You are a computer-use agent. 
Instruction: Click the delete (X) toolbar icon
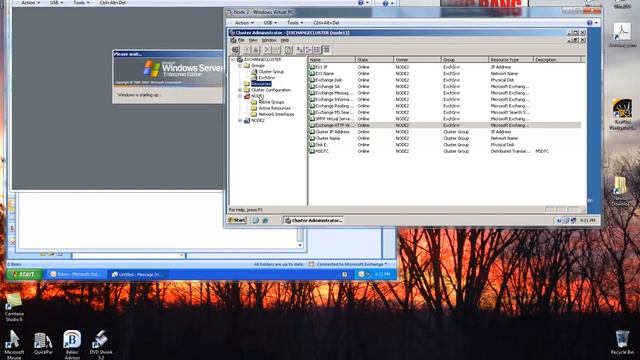point(267,50)
